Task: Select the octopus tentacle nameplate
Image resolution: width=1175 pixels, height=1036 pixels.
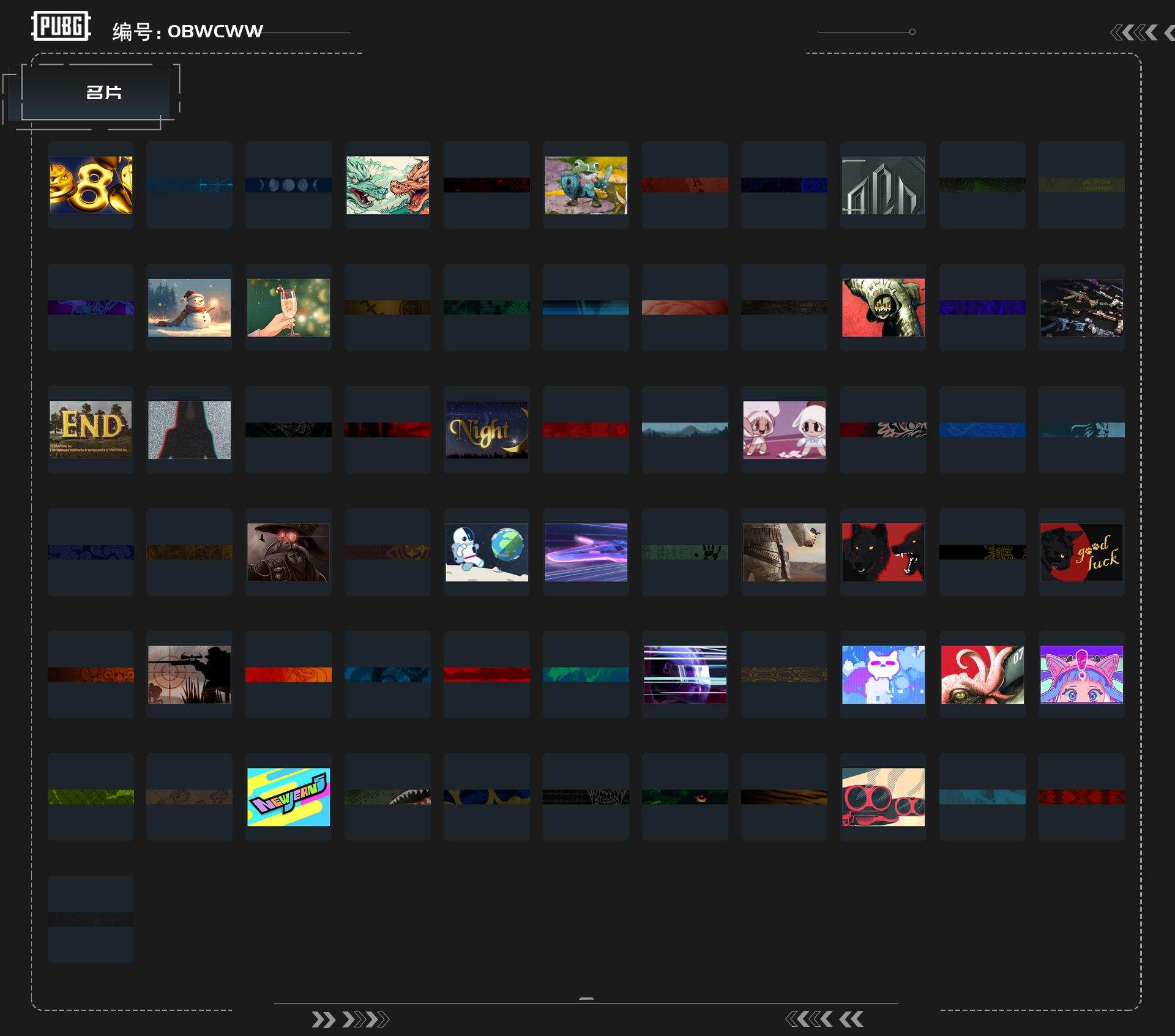Action: click(x=982, y=675)
